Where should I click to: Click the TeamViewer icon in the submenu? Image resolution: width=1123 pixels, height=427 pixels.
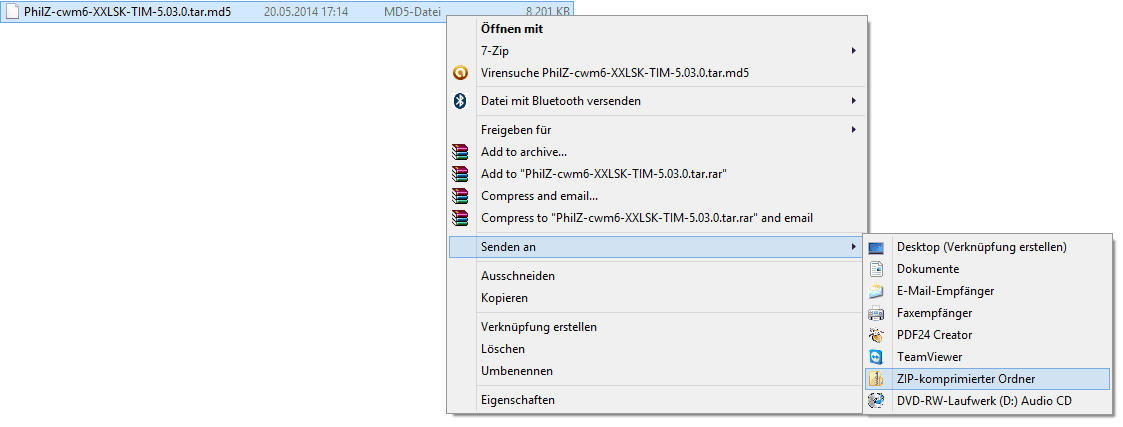pyautogui.click(x=877, y=357)
